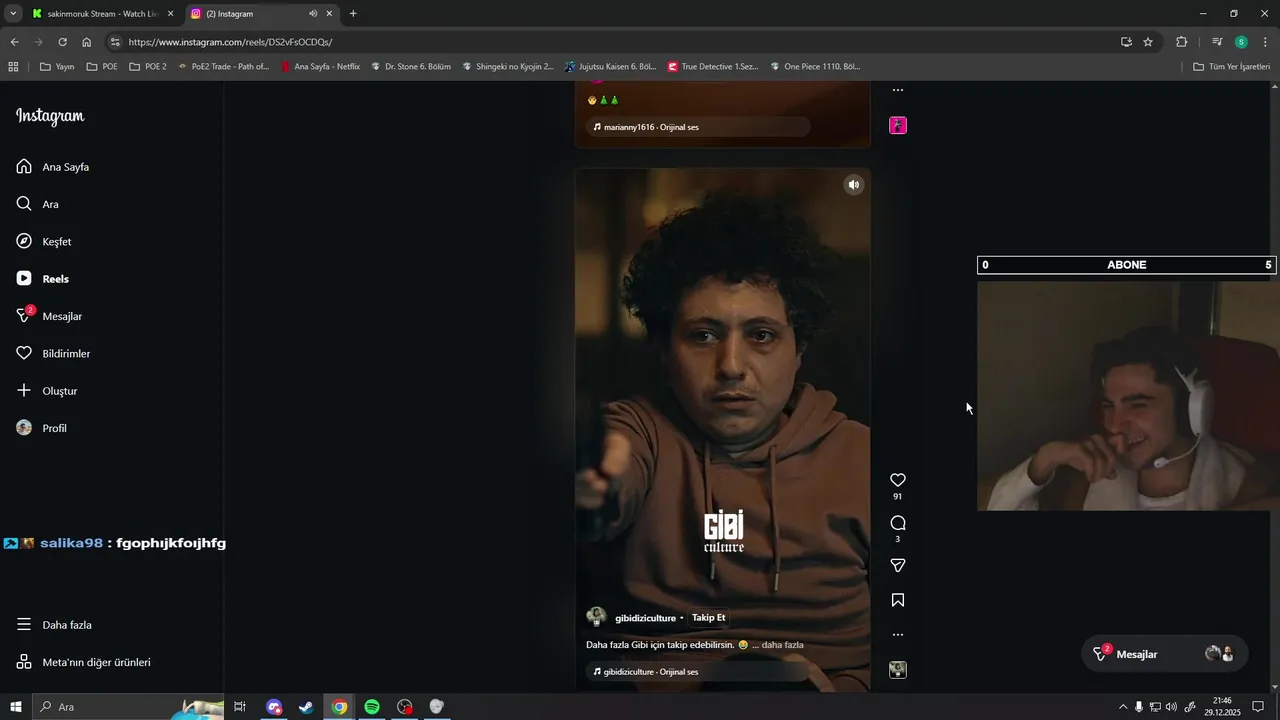This screenshot has height=720, width=1280.
Task: Open Ana Sayfa - Netflix bookmark
Action: pyautogui.click(x=320, y=67)
